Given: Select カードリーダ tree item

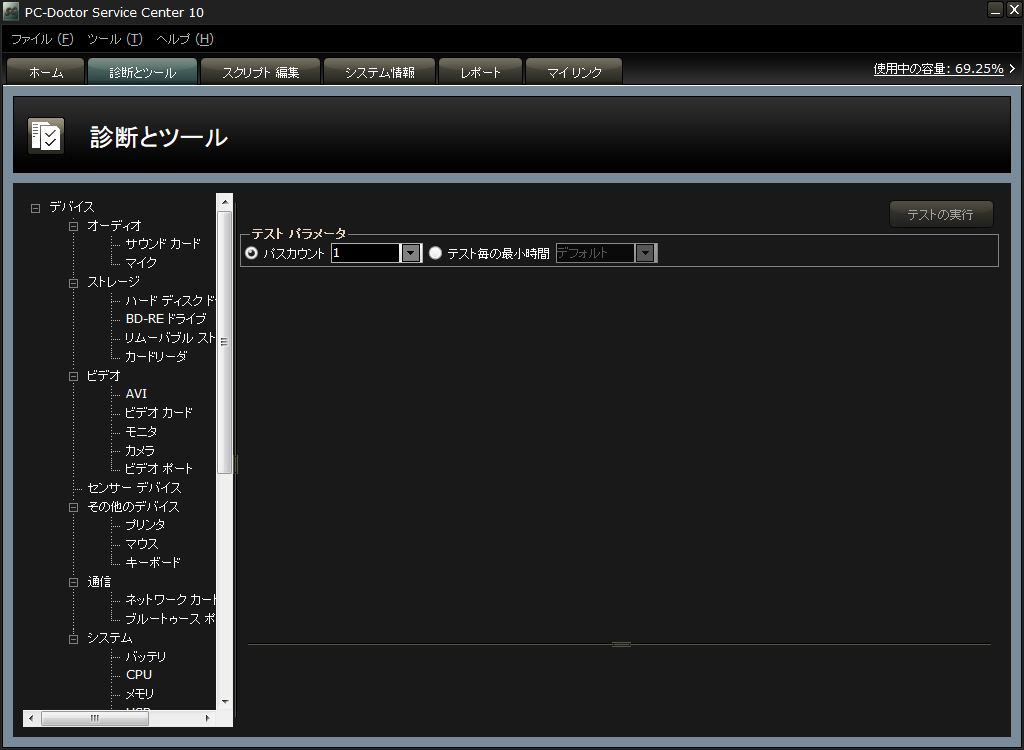Looking at the screenshot, I should coord(156,357).
